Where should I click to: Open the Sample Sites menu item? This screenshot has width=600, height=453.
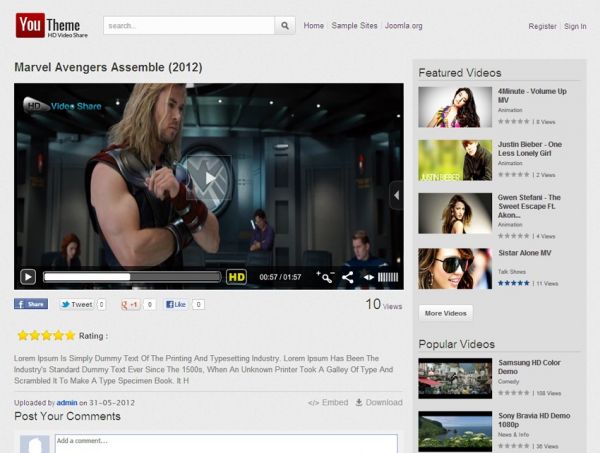354,26
